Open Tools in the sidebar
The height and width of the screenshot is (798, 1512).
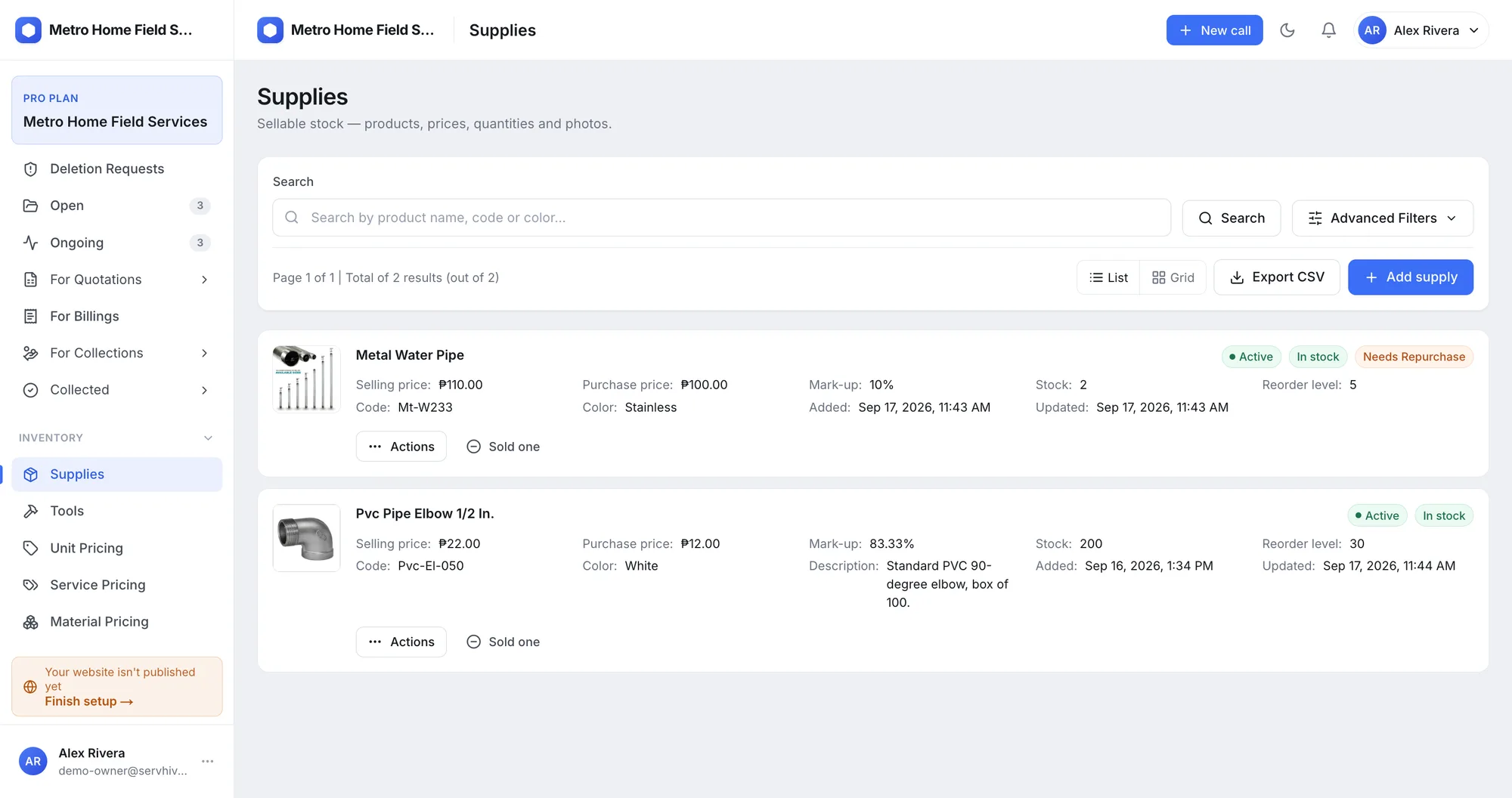116,511
